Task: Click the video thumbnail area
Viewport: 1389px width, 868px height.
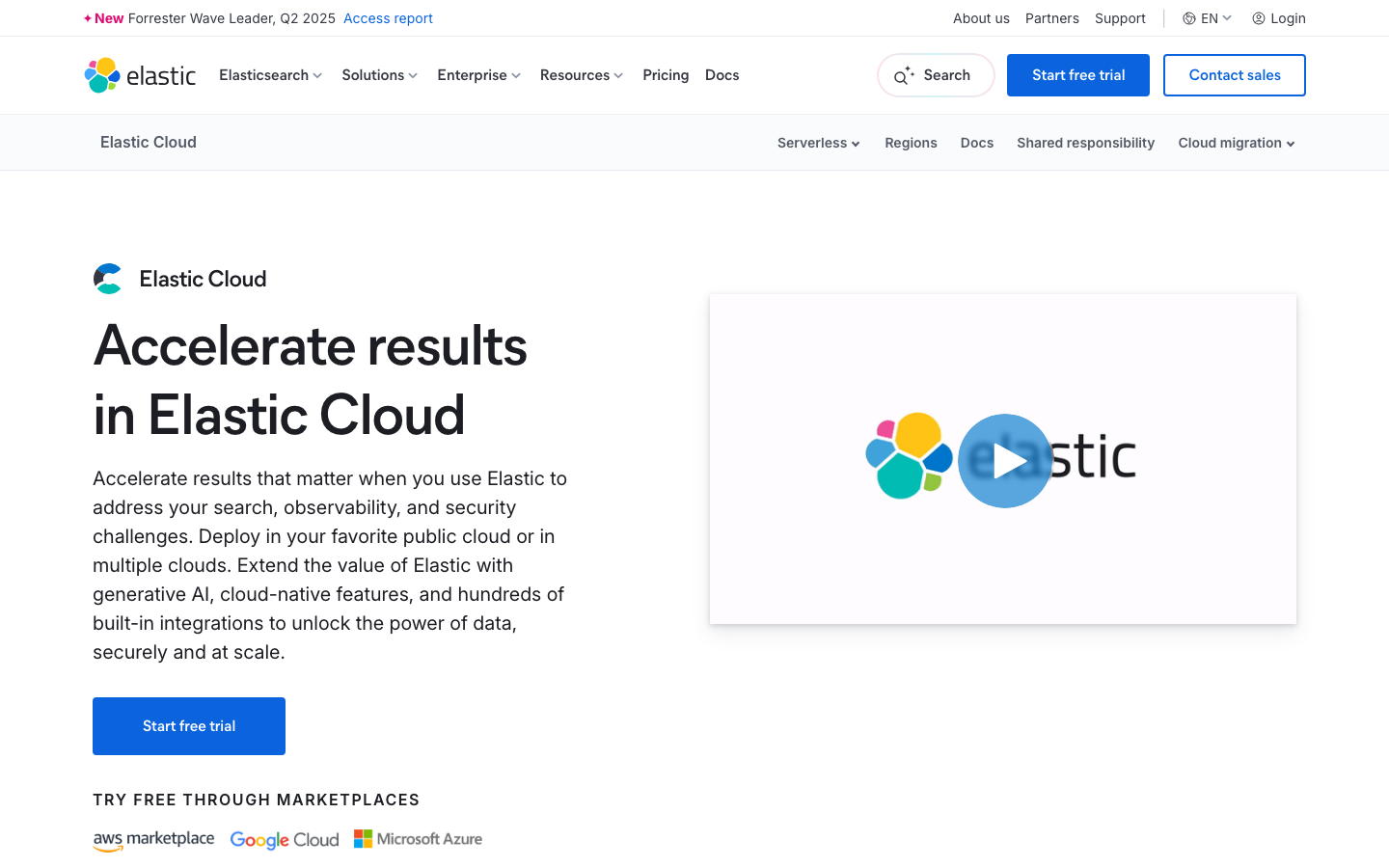Action: point(1003,459)
